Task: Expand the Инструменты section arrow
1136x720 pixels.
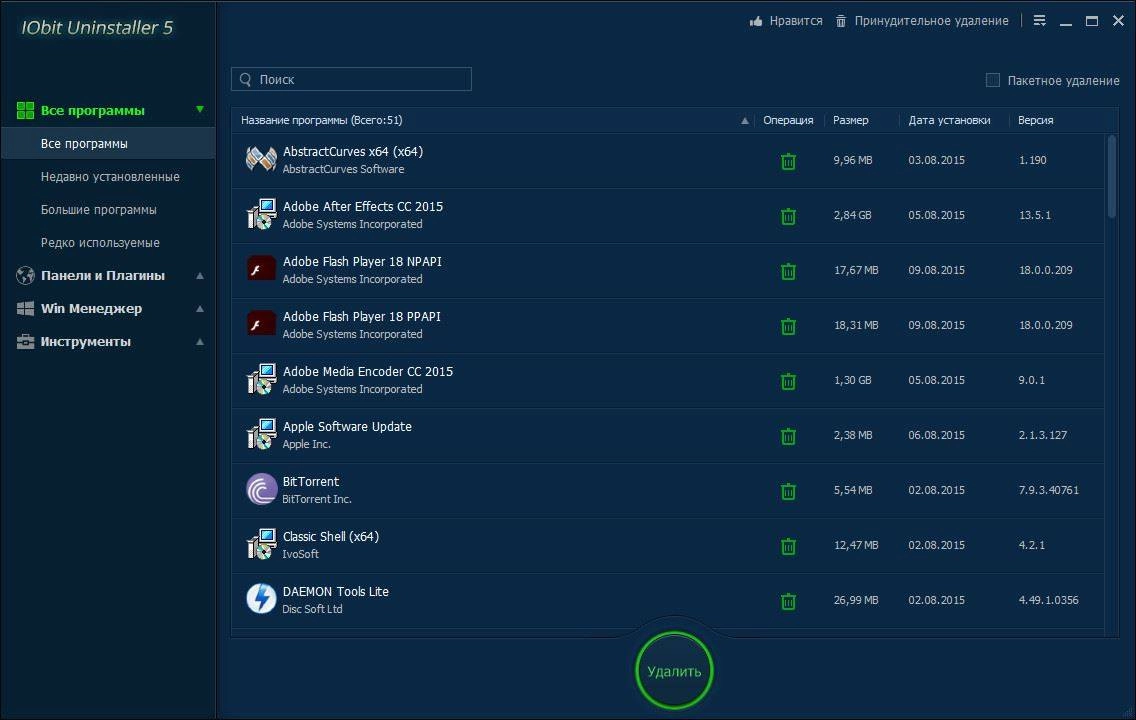Action: point(200,341)
